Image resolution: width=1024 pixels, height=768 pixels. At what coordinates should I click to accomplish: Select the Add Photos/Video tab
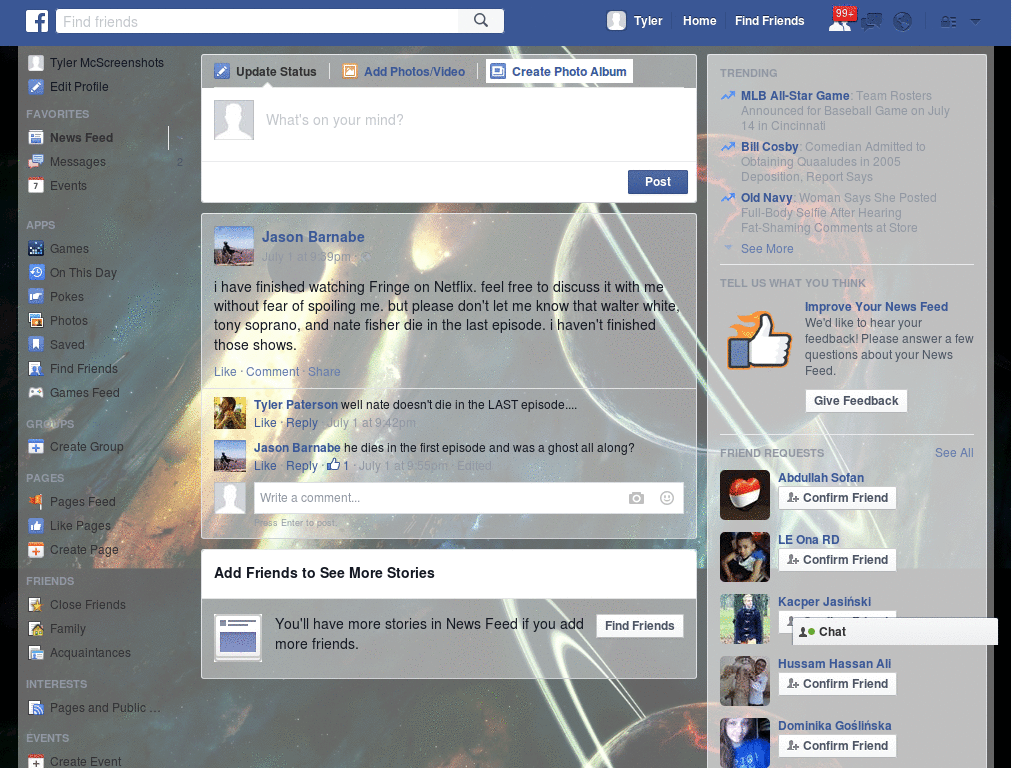404,71
